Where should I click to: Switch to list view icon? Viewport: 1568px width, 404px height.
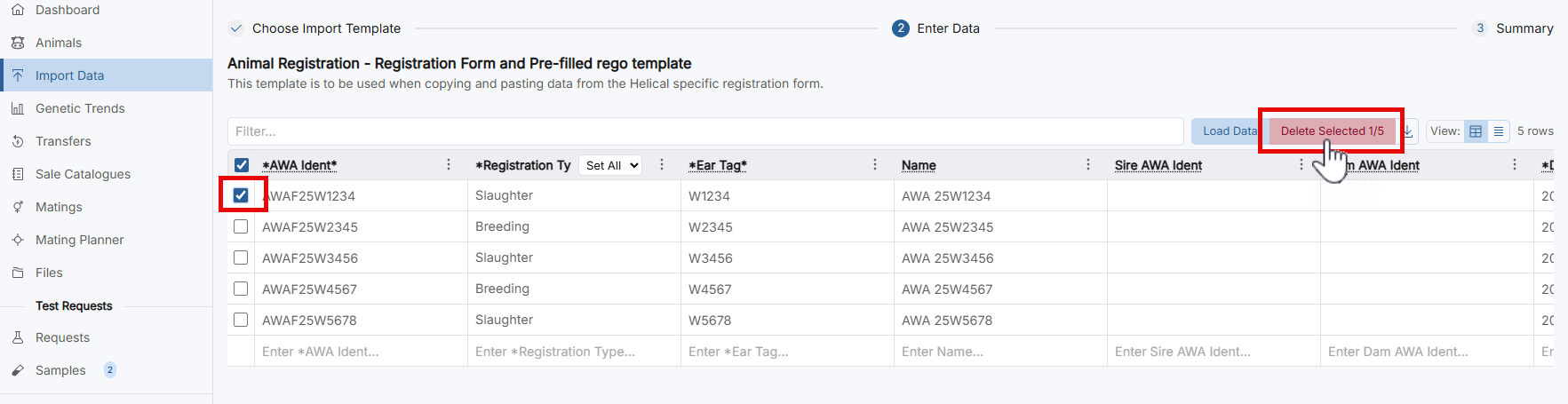[1499, 131]
